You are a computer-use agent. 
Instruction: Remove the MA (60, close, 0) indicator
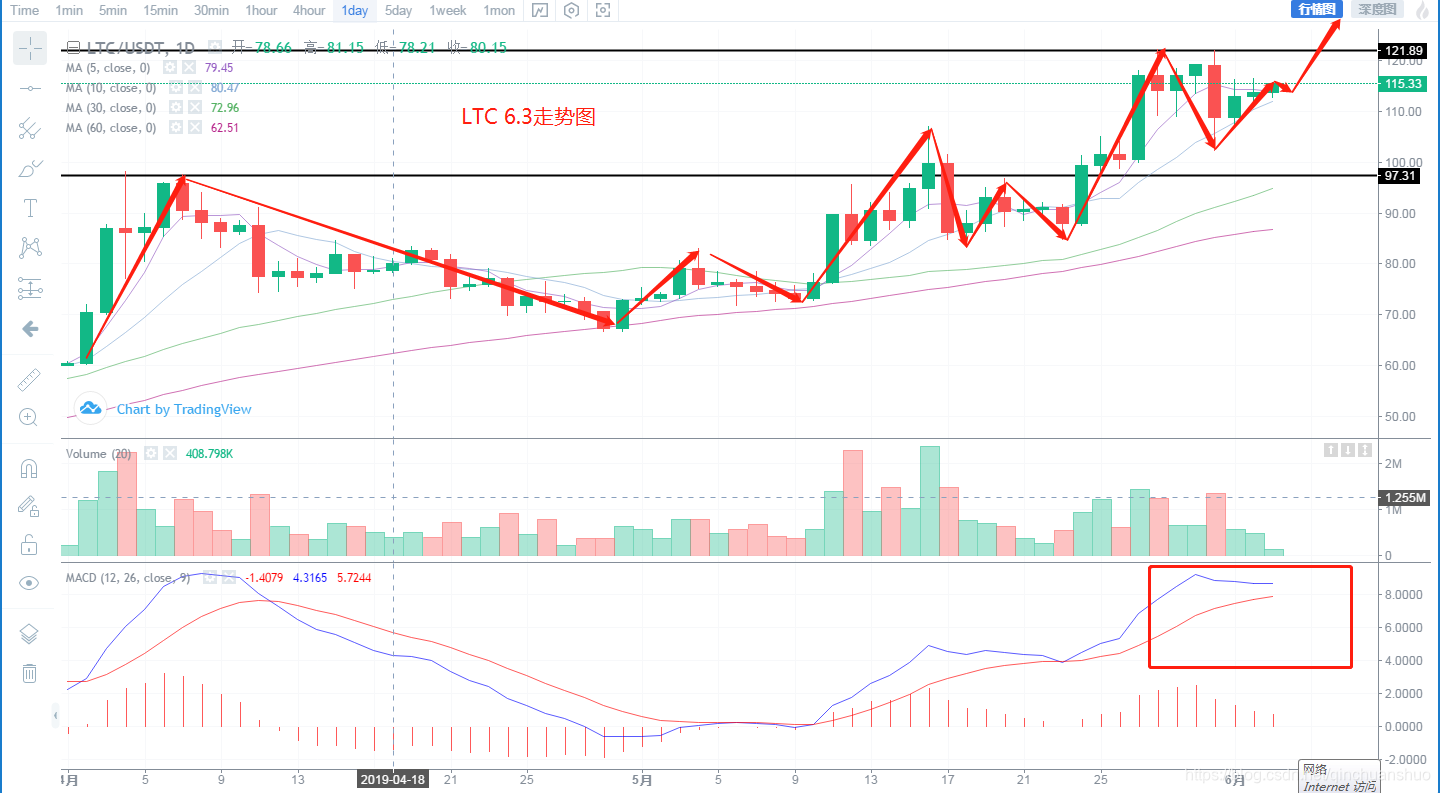(195, 127)
